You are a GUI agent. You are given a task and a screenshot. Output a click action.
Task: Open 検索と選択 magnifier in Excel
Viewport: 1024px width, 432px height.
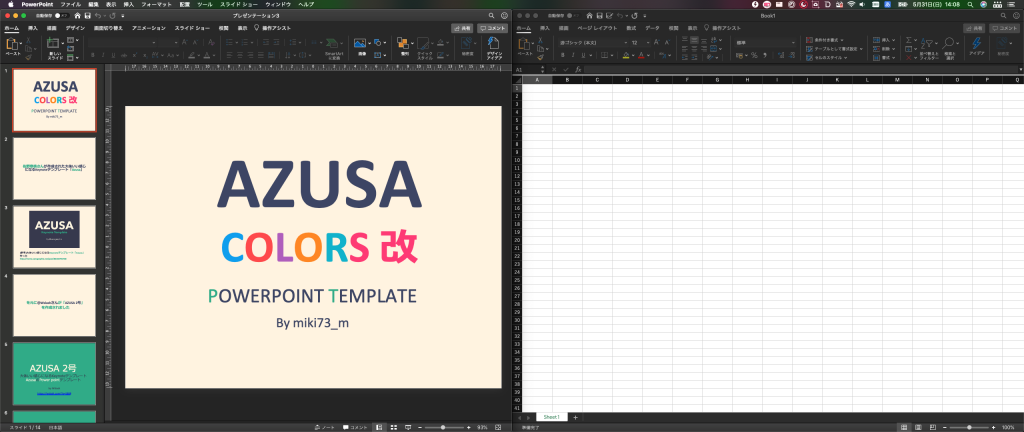(949, 49)
